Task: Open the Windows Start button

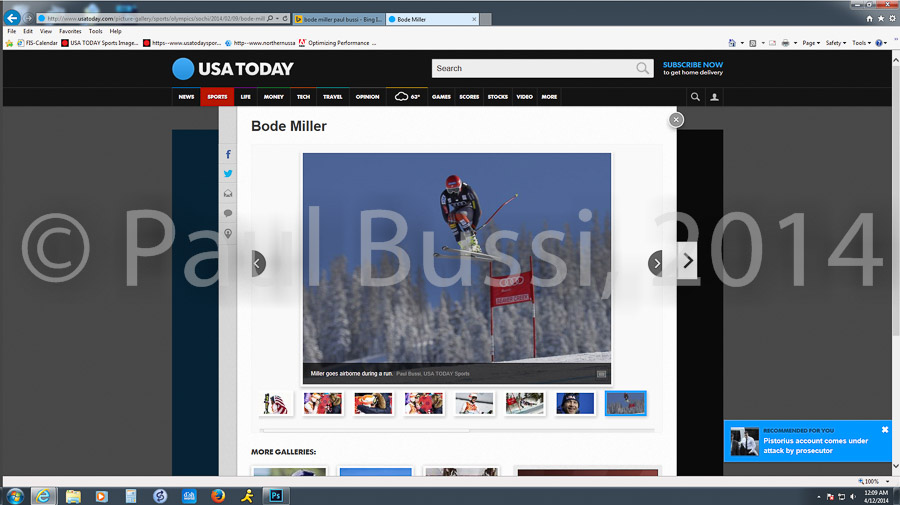Action: (x=15, y=496)
